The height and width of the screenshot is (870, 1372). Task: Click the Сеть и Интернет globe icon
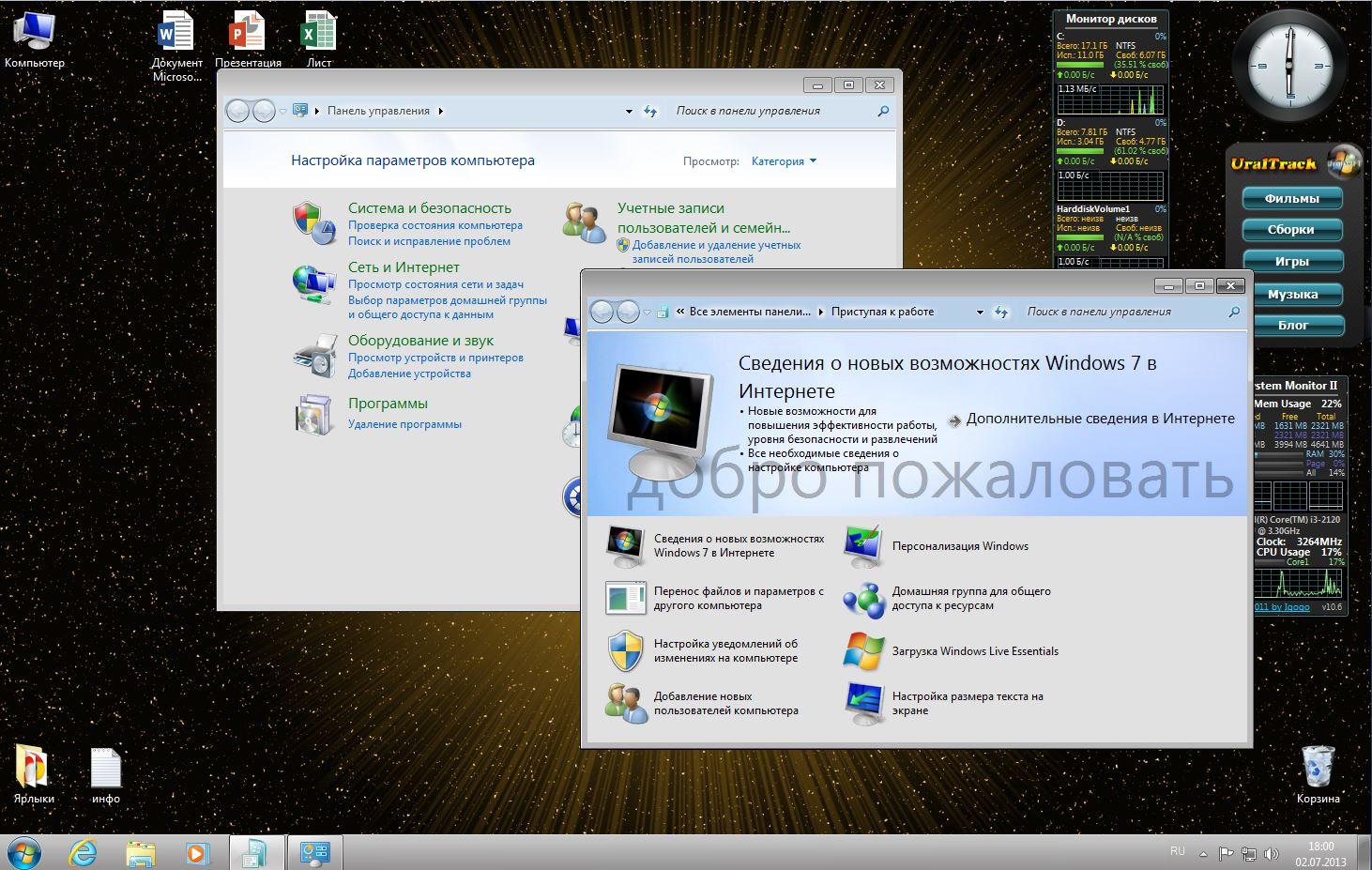pos(313,282)
